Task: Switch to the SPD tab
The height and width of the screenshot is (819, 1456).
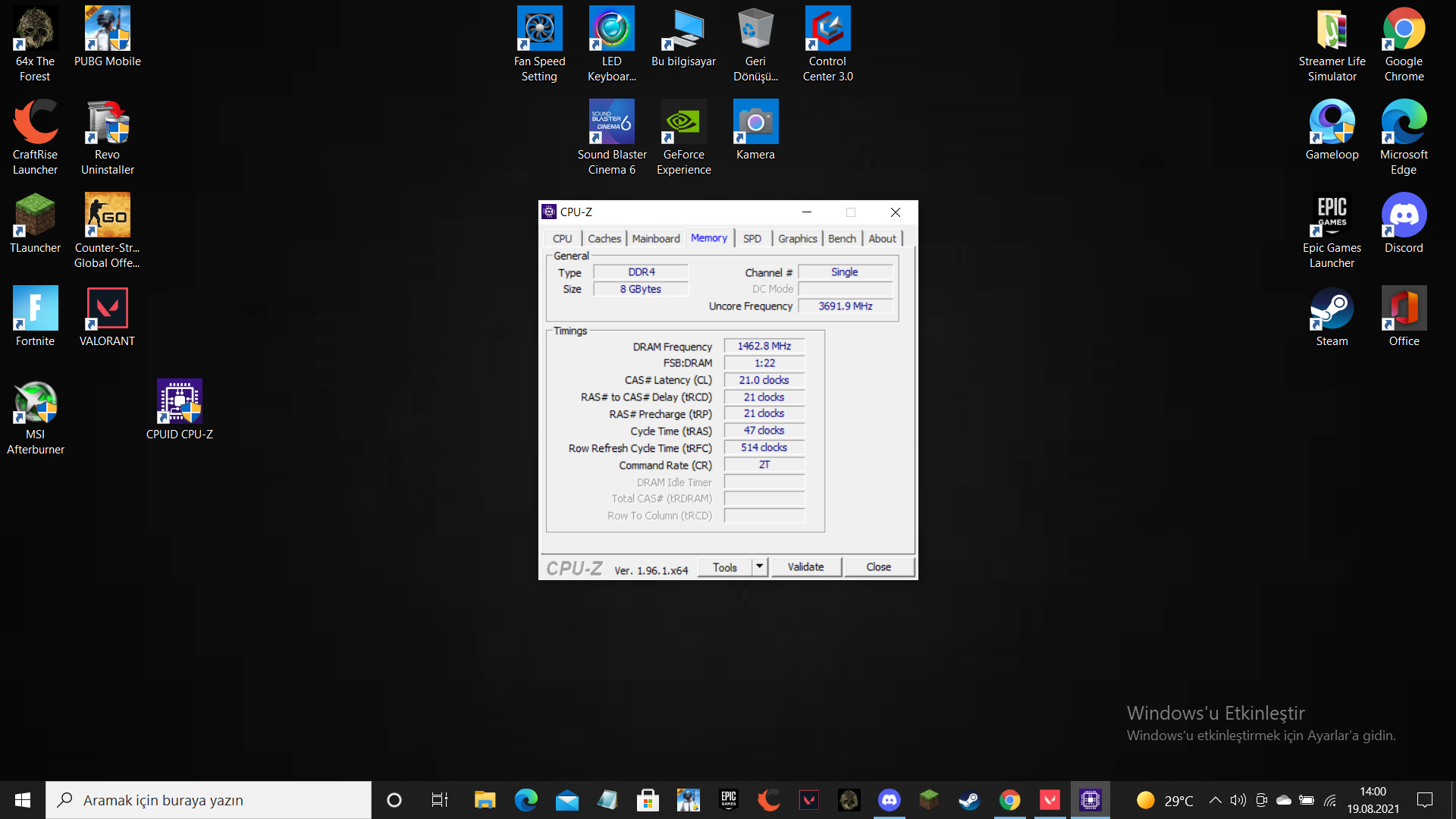Action: coord(752,239)
